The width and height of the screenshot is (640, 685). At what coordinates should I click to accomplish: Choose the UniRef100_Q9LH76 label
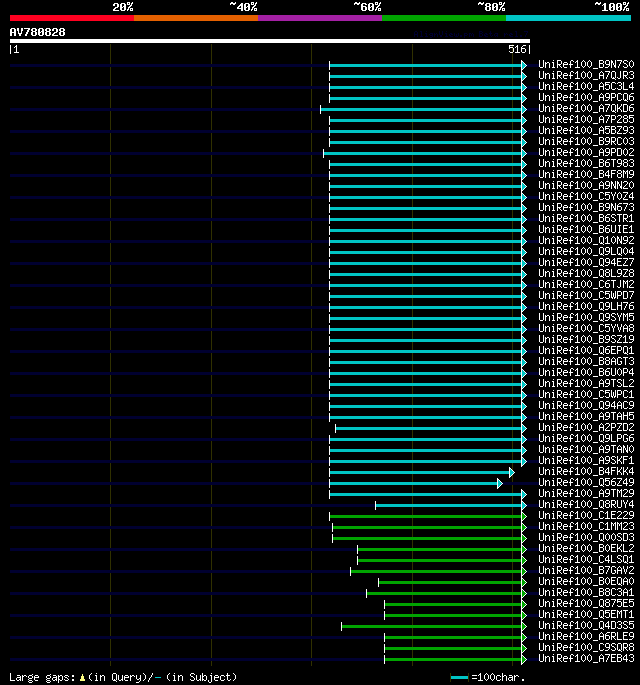[586, 307]
